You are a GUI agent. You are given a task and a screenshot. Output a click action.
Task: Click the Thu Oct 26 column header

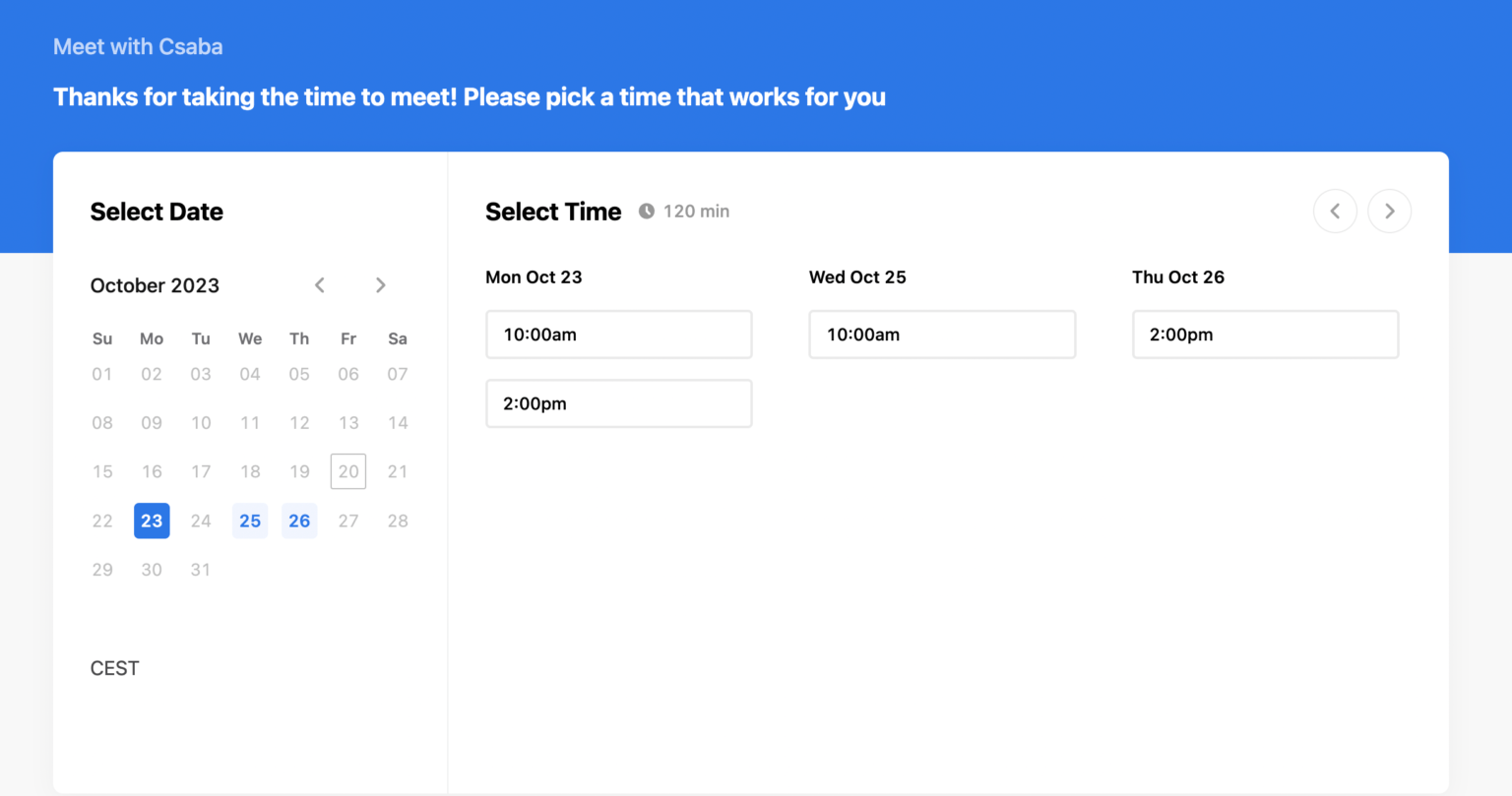tap(1178, 276)
